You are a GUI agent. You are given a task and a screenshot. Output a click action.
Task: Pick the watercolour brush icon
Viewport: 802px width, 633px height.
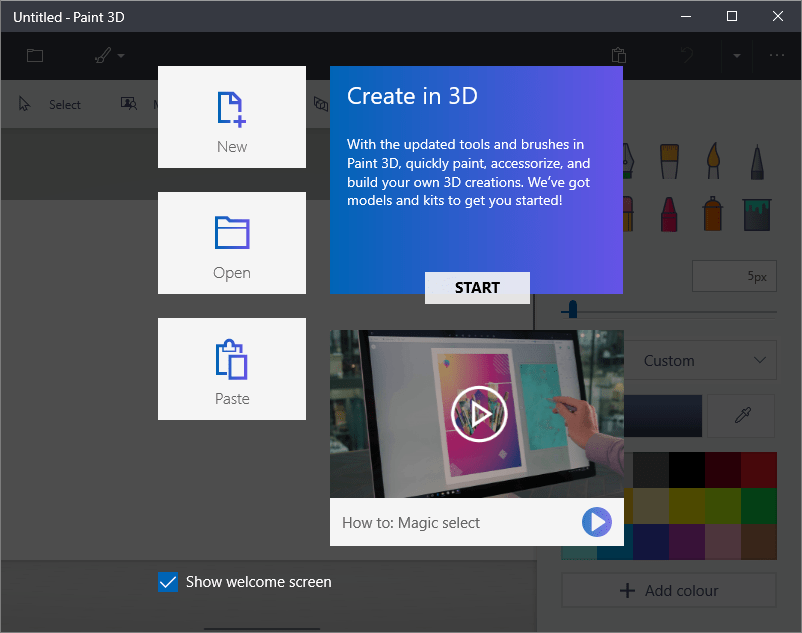(x=714, y=161)
